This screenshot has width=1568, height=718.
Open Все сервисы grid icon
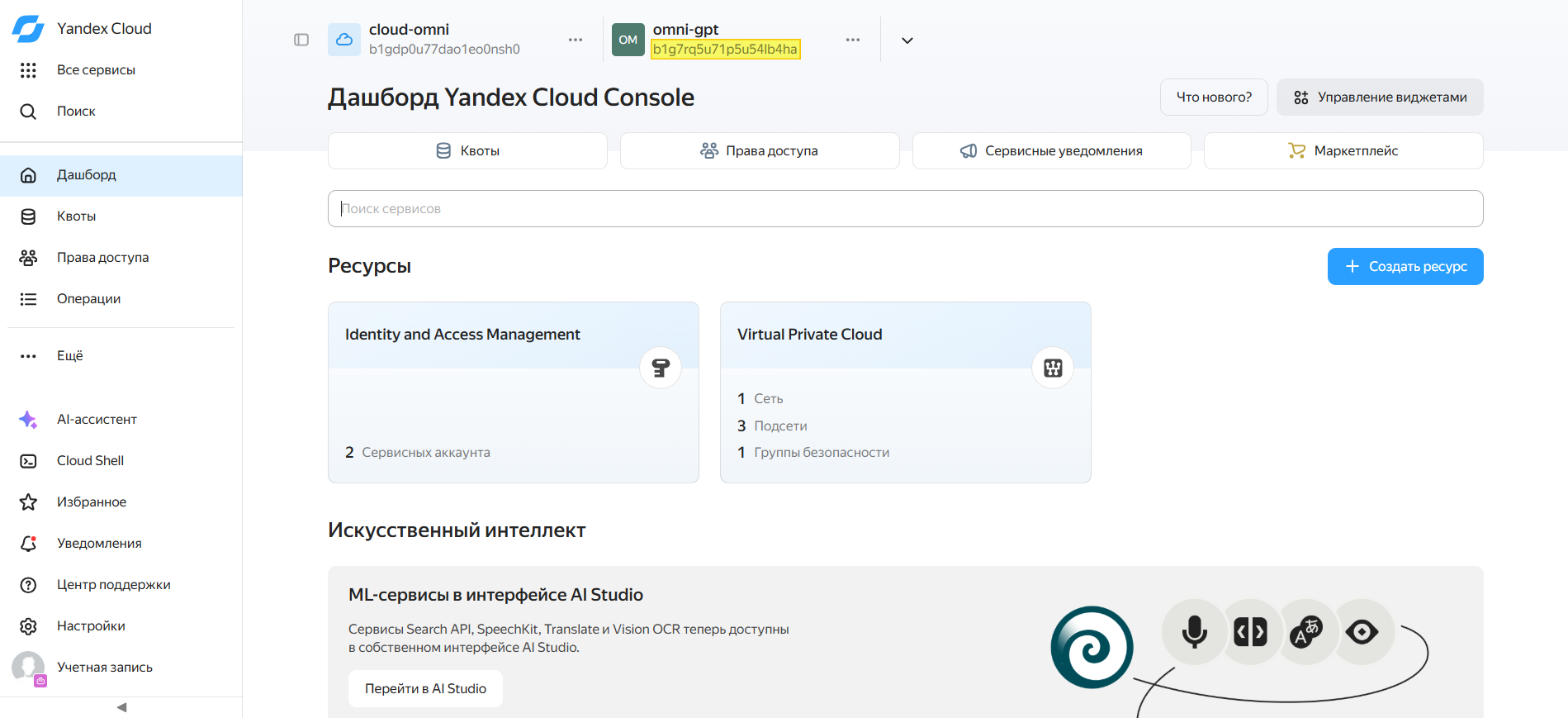coord(28,70)
